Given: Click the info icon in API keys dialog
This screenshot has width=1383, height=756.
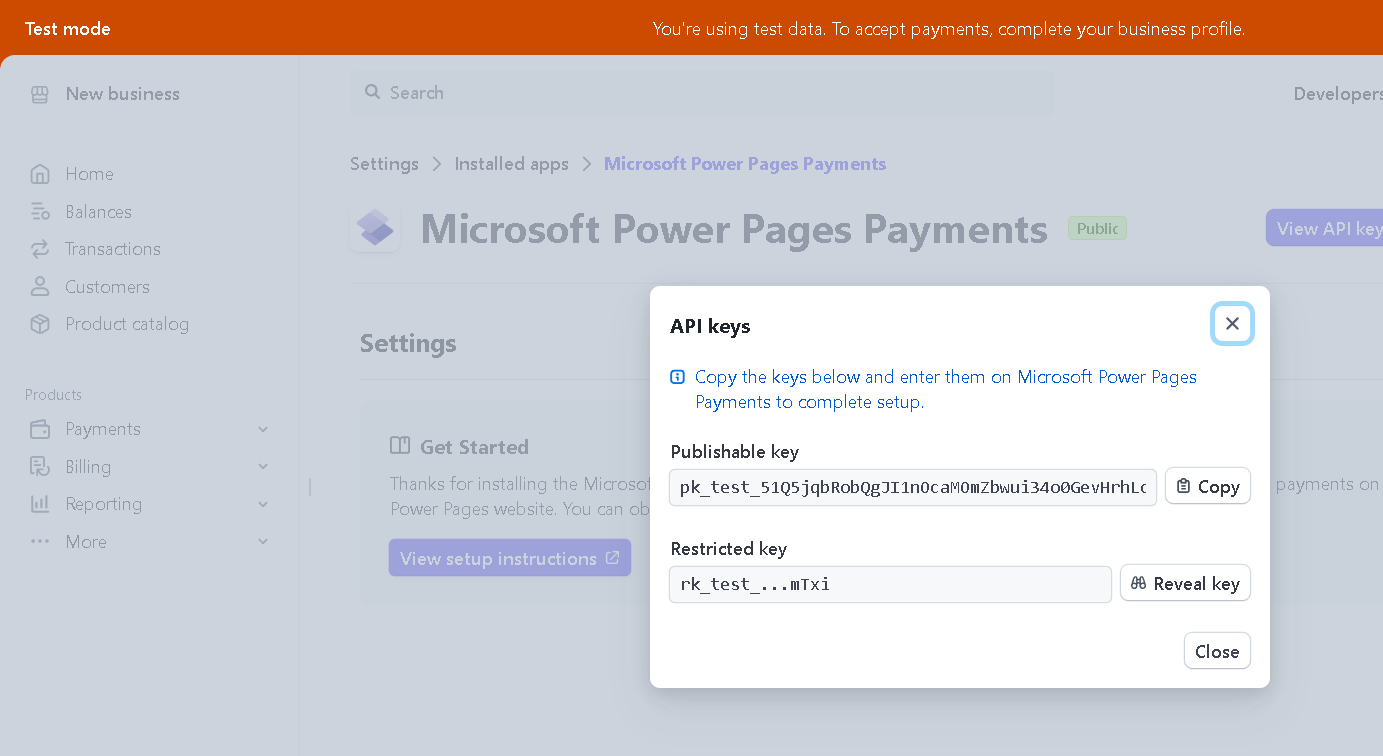Looking at the screenshot, I should (x=678, y=377).
